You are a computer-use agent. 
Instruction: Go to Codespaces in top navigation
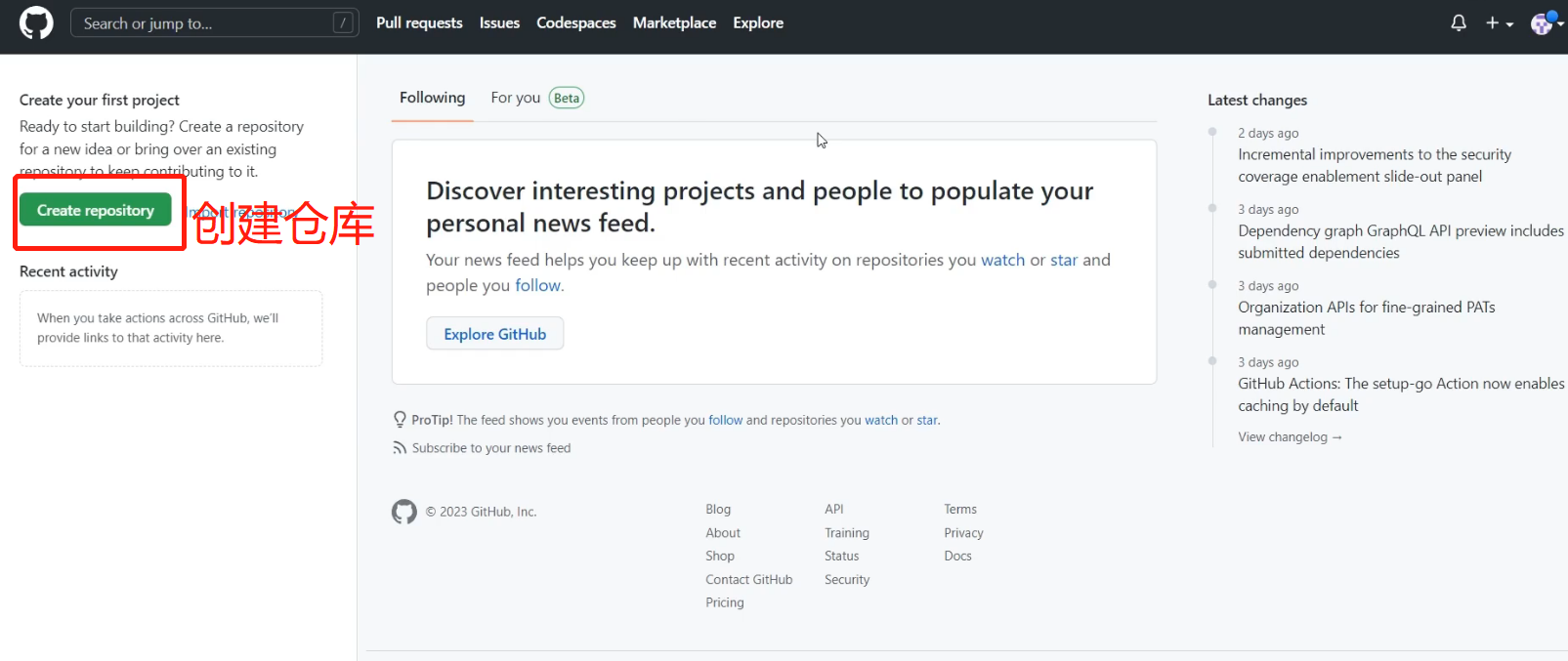(x=576, y=22)
